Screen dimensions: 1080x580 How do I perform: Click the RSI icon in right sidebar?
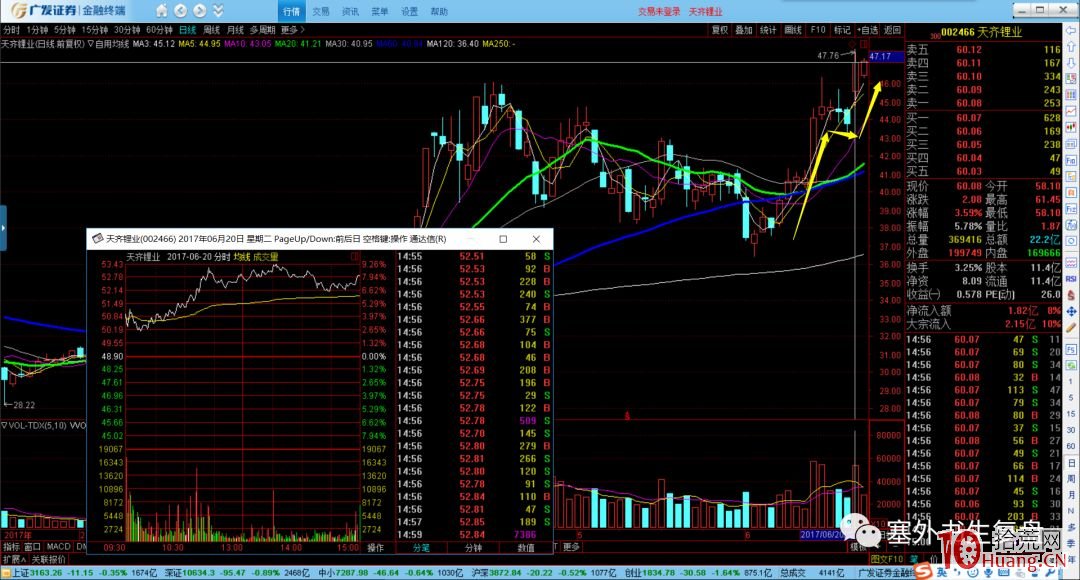[x=1071, y=279]
